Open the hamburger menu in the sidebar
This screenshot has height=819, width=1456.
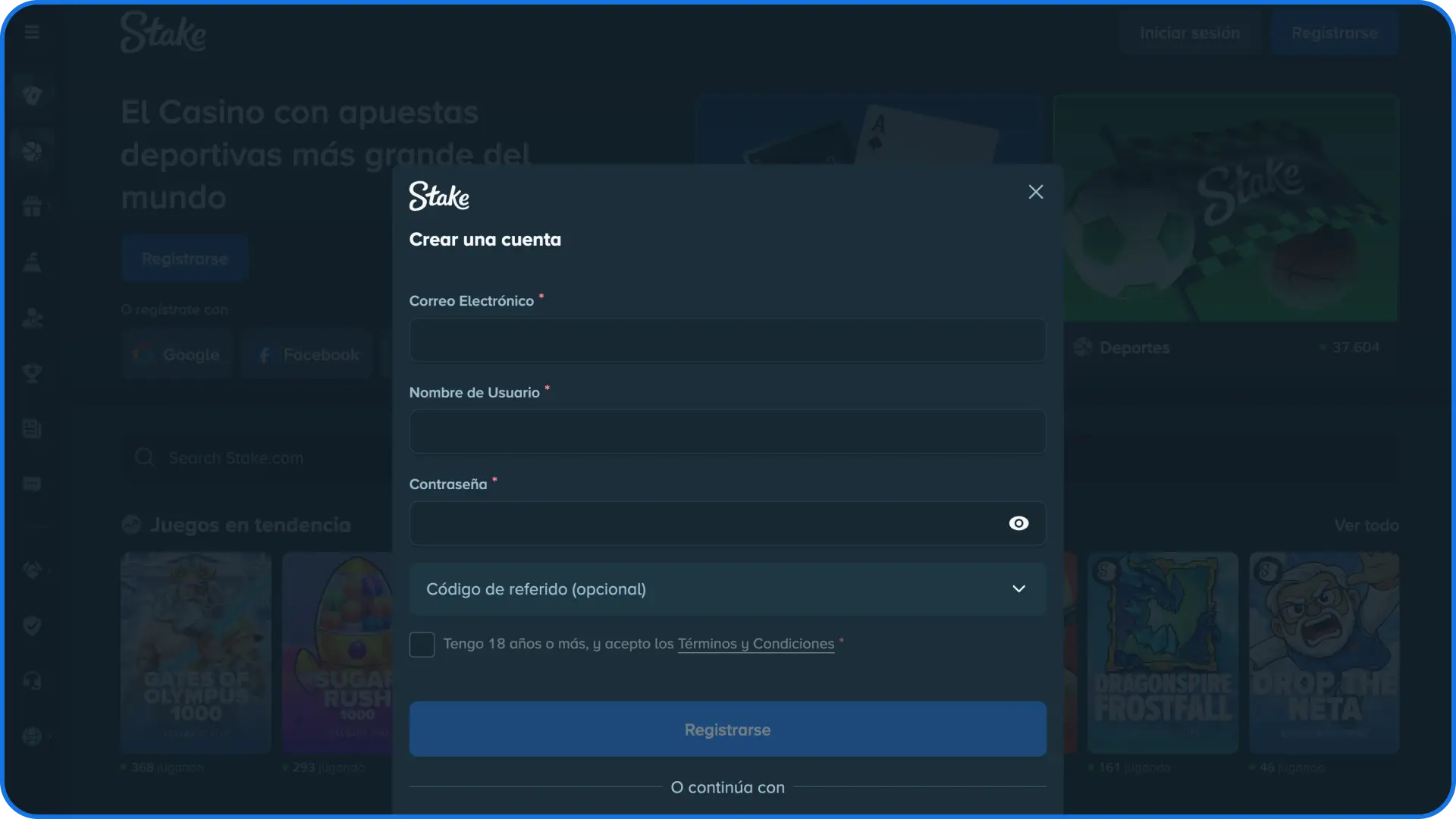pyautogui.click(x=32, y=32)
